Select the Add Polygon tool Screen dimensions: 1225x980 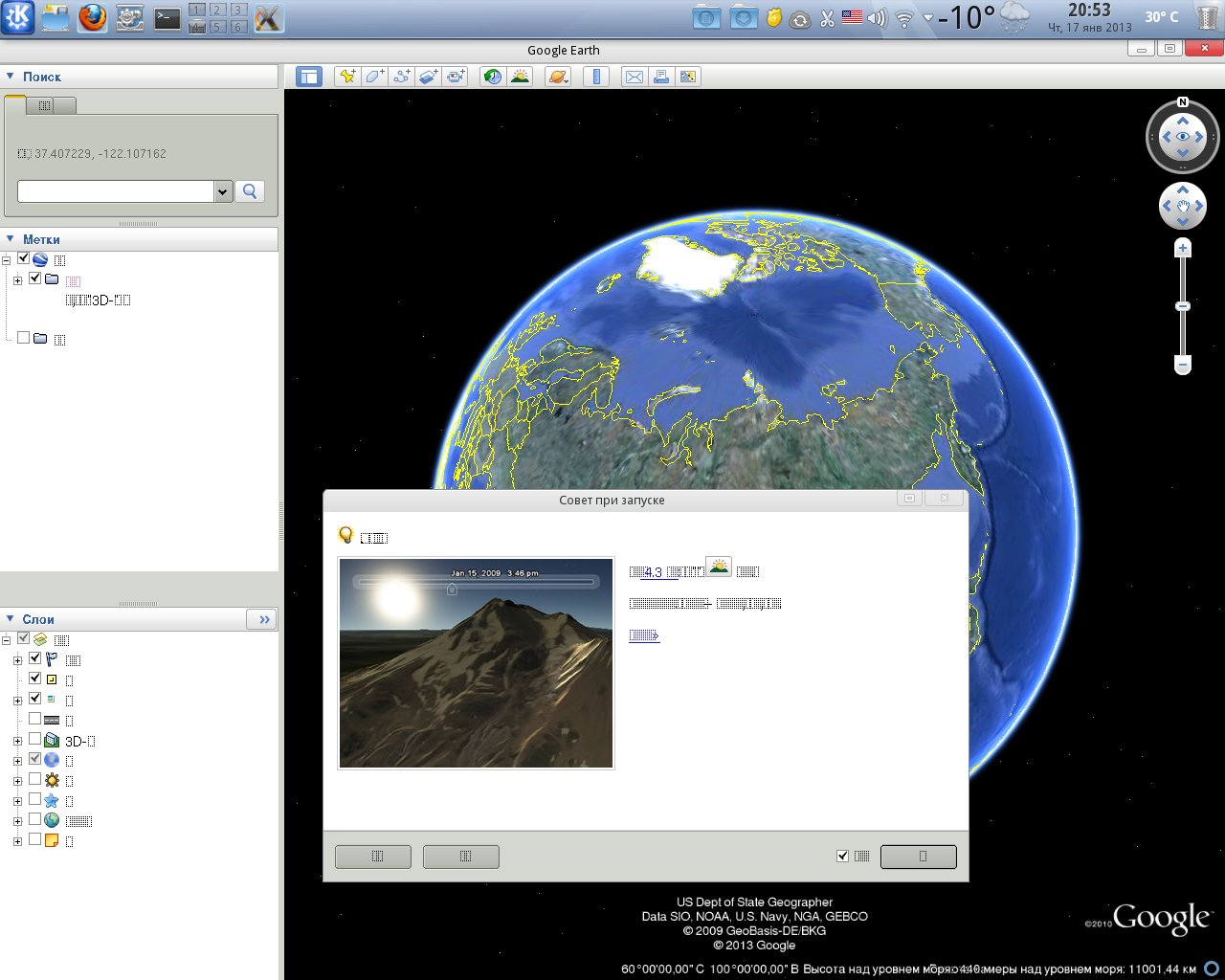pyautogui.click(x=374, y=77)
